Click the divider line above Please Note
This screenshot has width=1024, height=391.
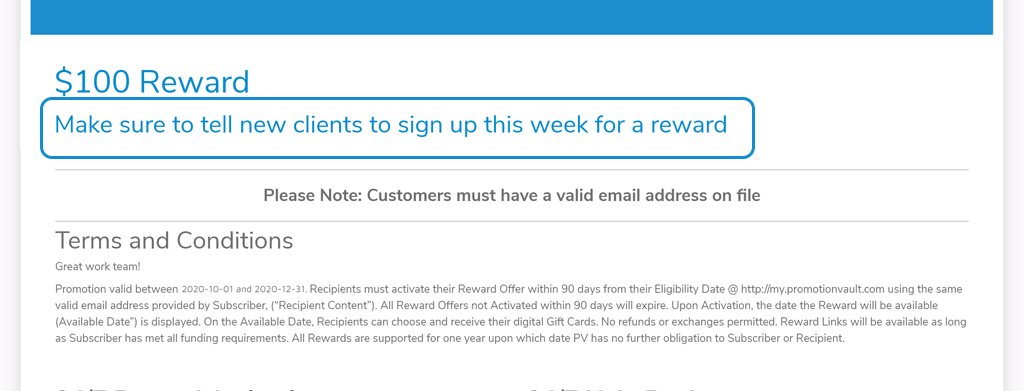point(512,170)
